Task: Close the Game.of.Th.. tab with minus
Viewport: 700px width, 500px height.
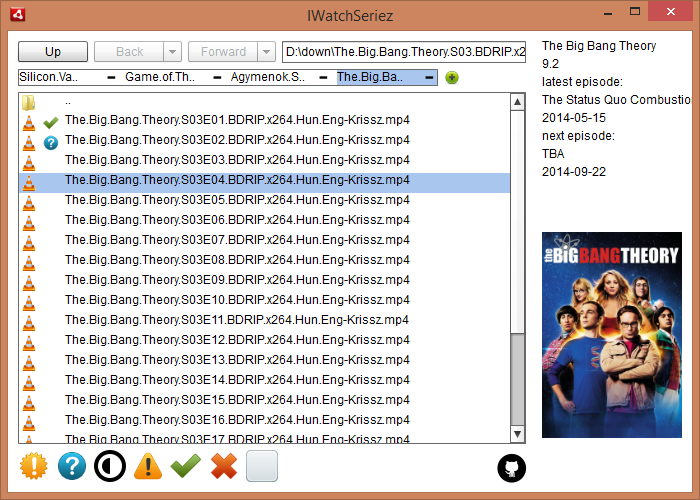Action: tap(217, 78)
